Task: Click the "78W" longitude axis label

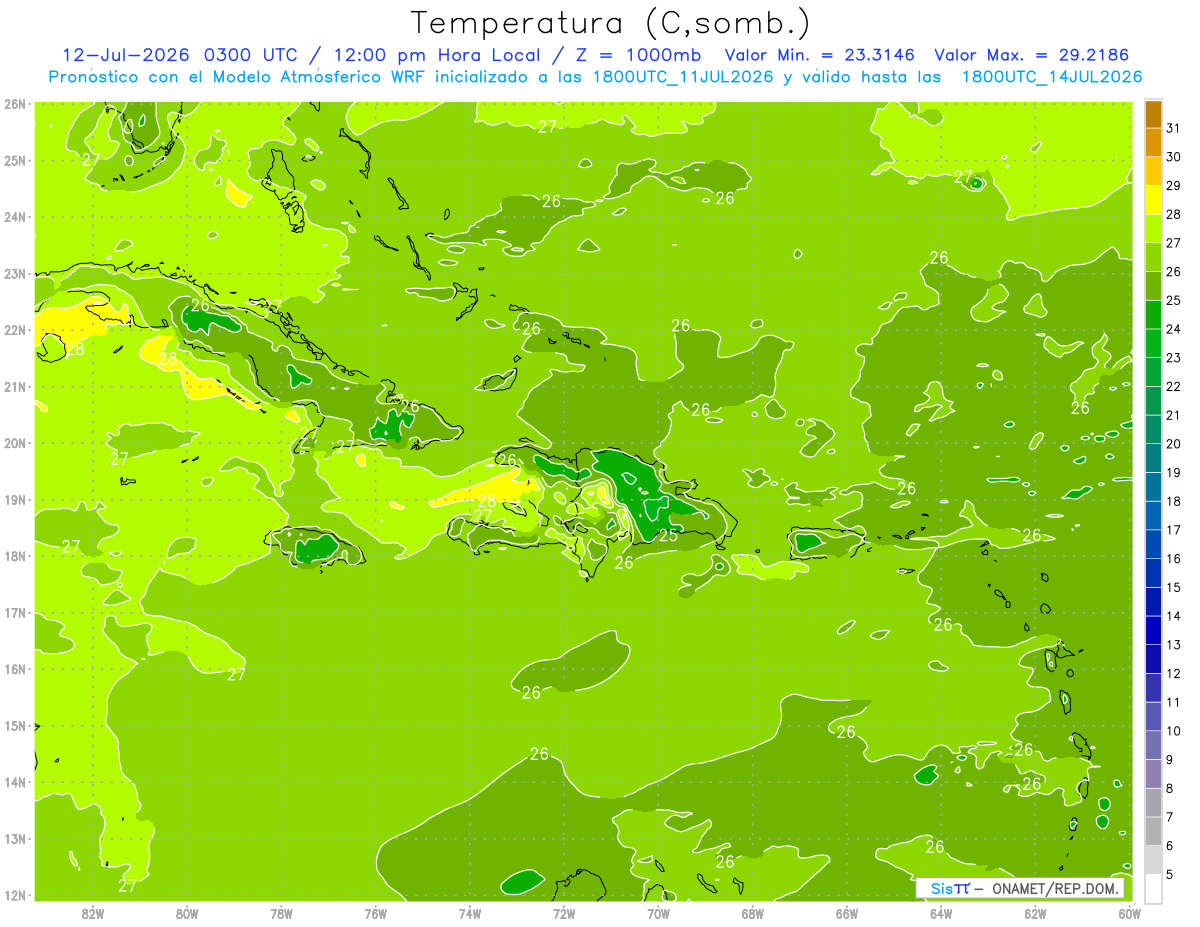Action: coord(281,912)
